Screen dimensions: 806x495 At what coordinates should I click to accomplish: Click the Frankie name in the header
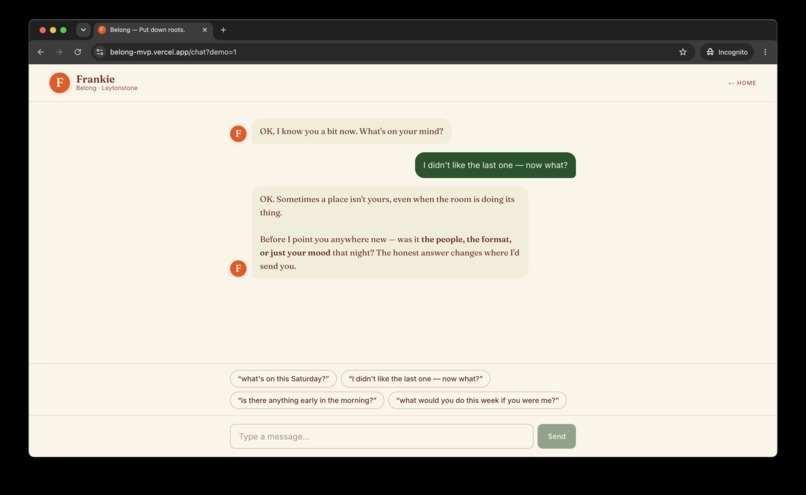coord(96,79)
